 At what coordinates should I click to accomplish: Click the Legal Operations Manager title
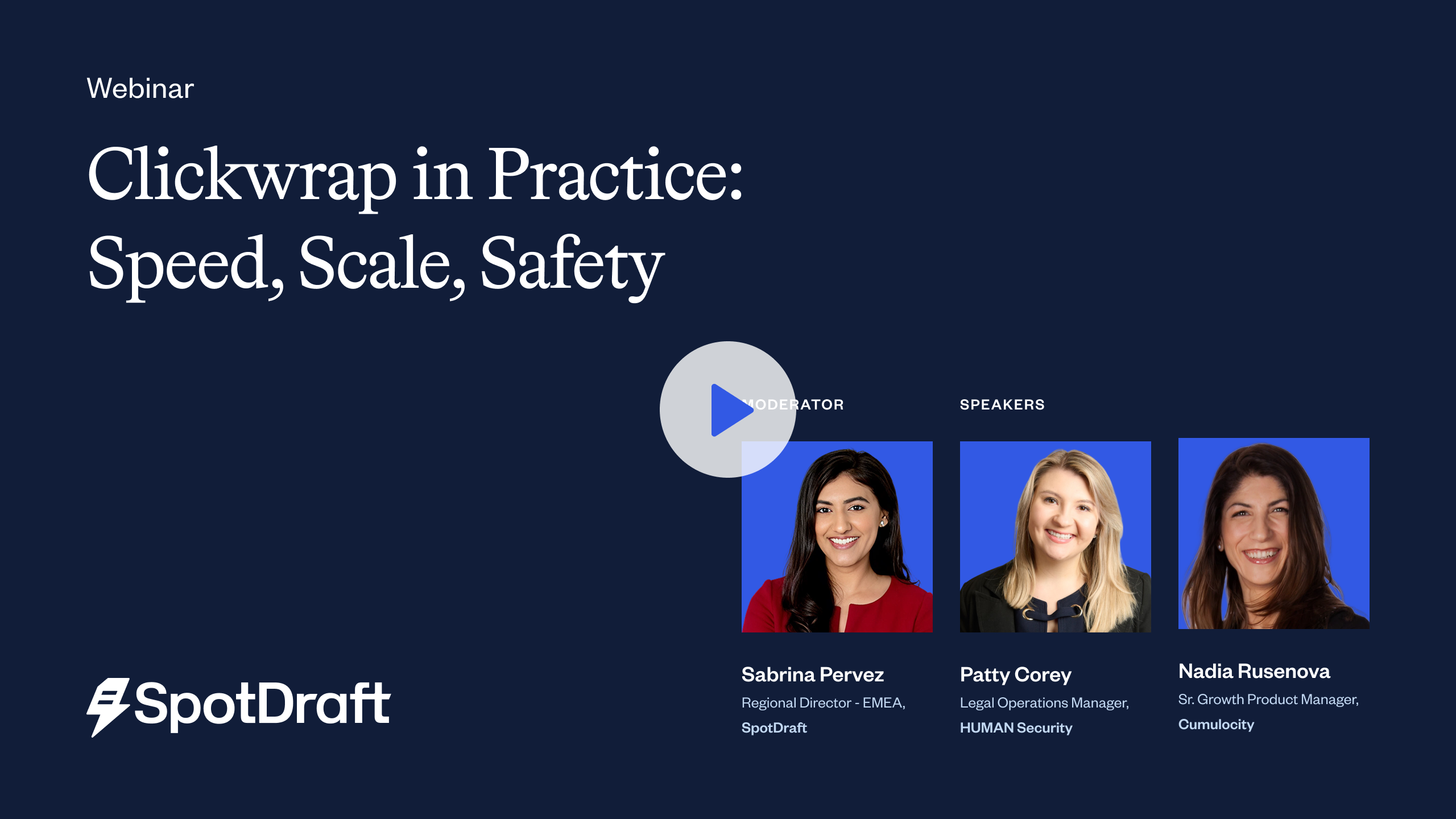click(1044, 703)
